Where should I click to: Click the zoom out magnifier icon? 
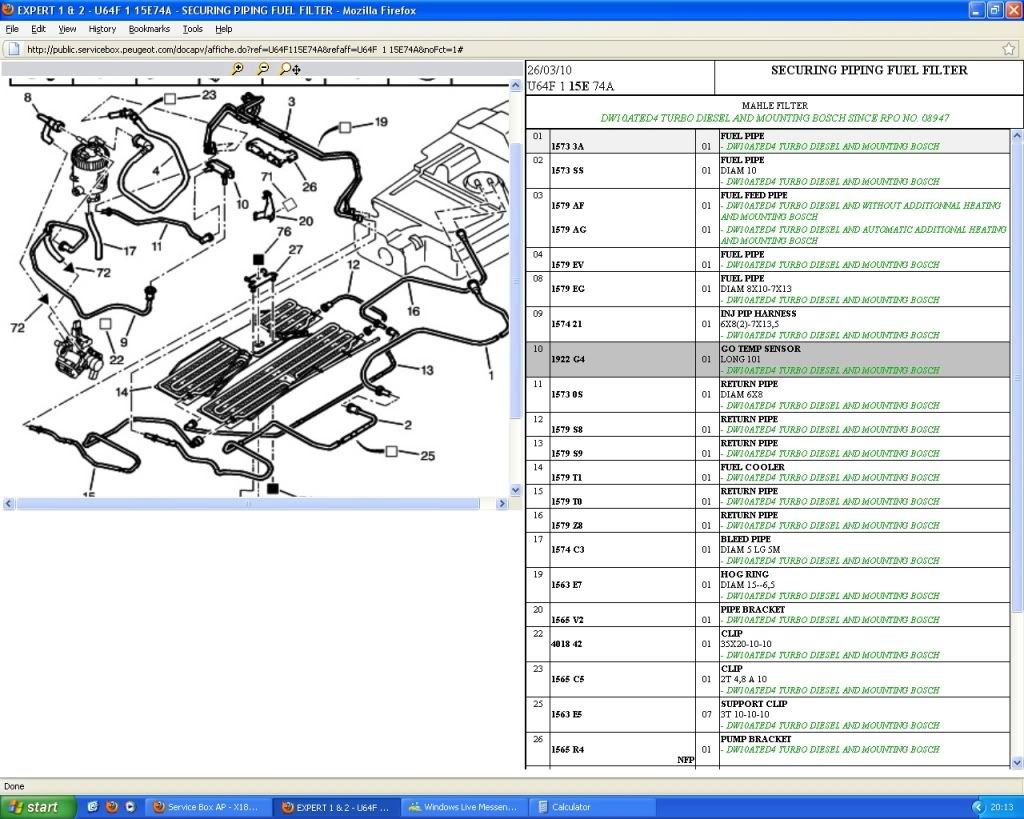tap(263, 69)
